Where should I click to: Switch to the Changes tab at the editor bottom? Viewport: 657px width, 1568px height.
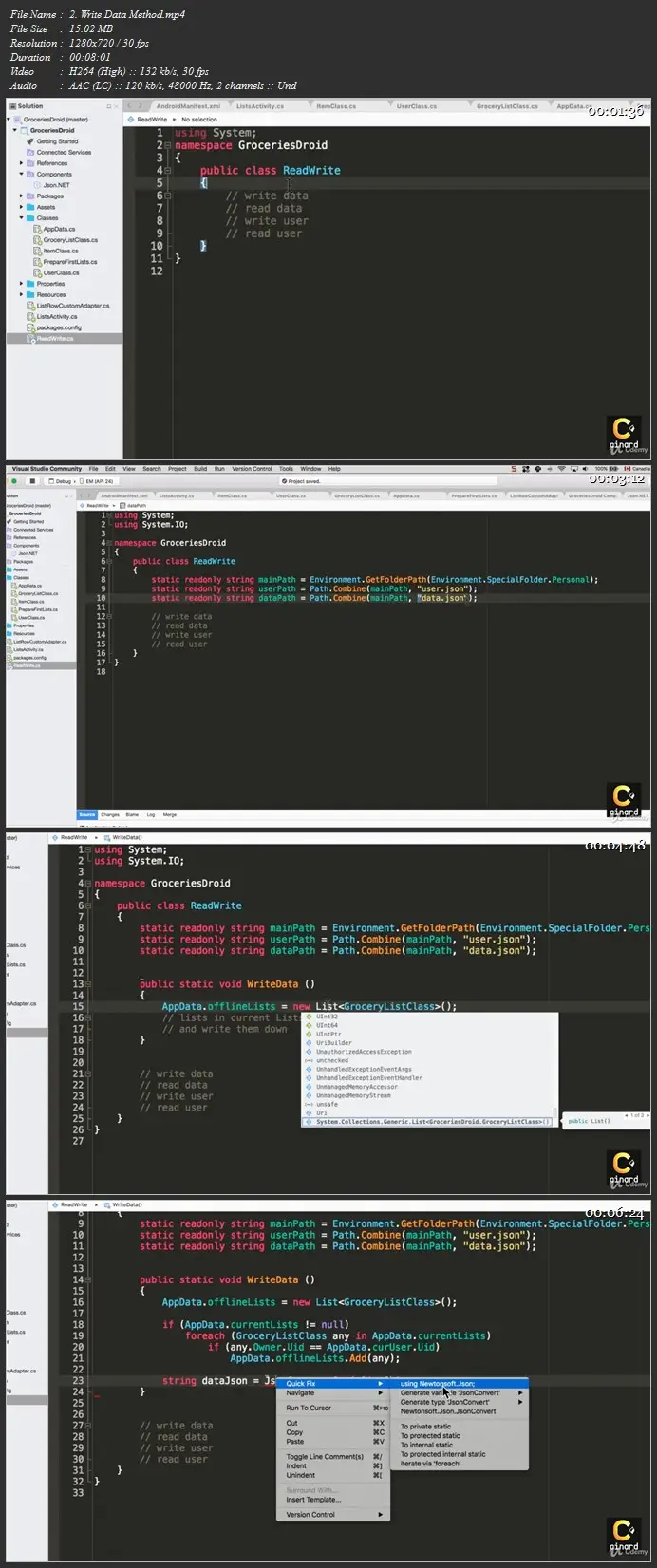[x=110, y=814]
